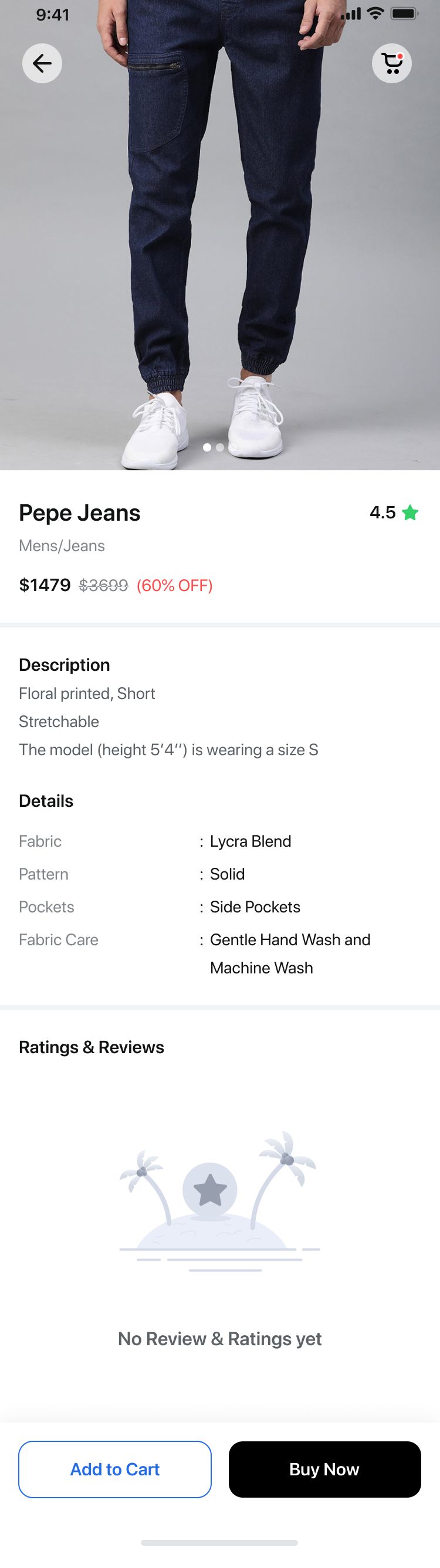This screenshot has width=440, height=1568.
Task: Tap the star badge in the reviews illustration
Action: pyautogui.click(x=209, y=1190)
